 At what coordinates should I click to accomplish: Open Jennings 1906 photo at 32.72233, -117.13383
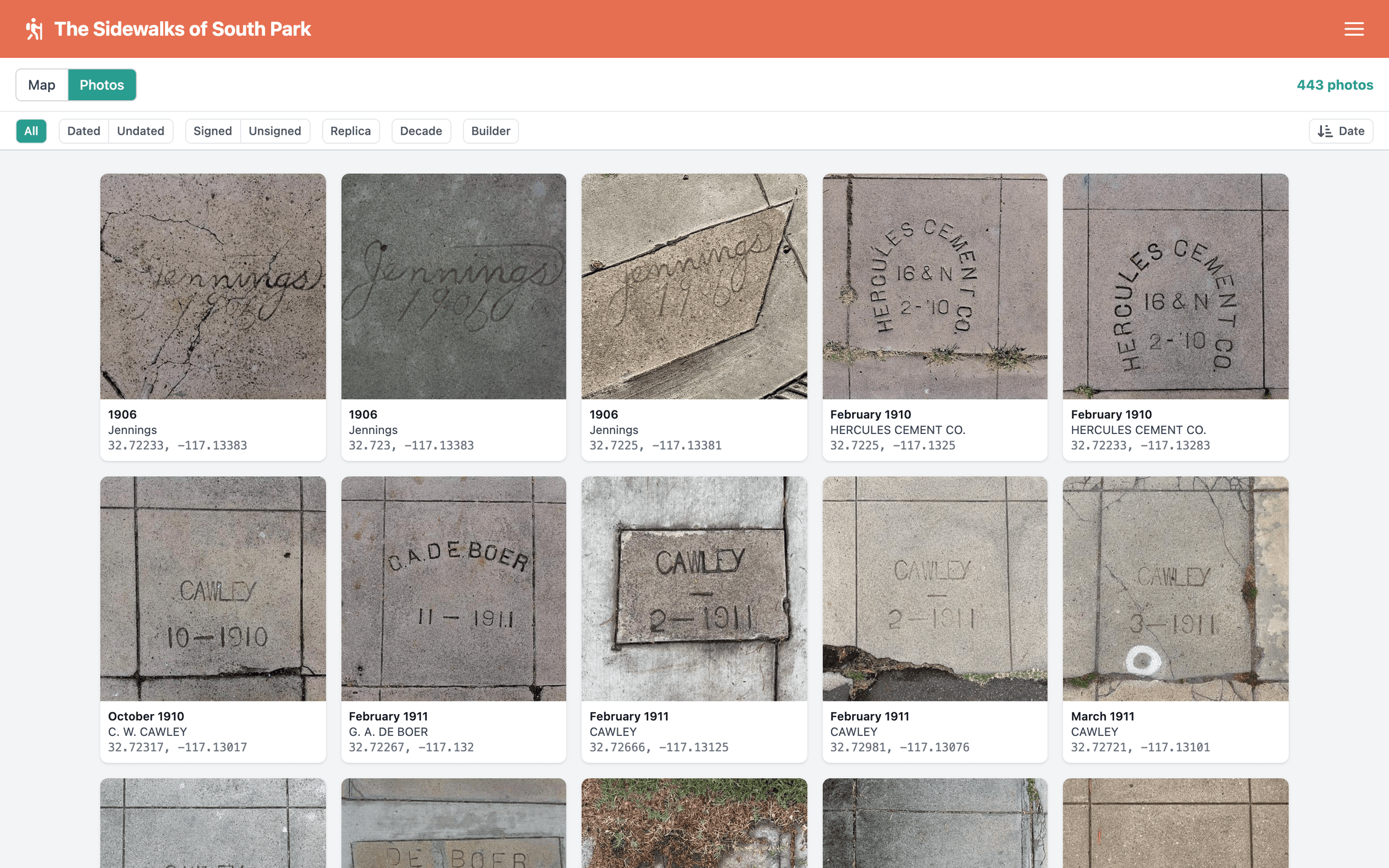click(213, 287)
